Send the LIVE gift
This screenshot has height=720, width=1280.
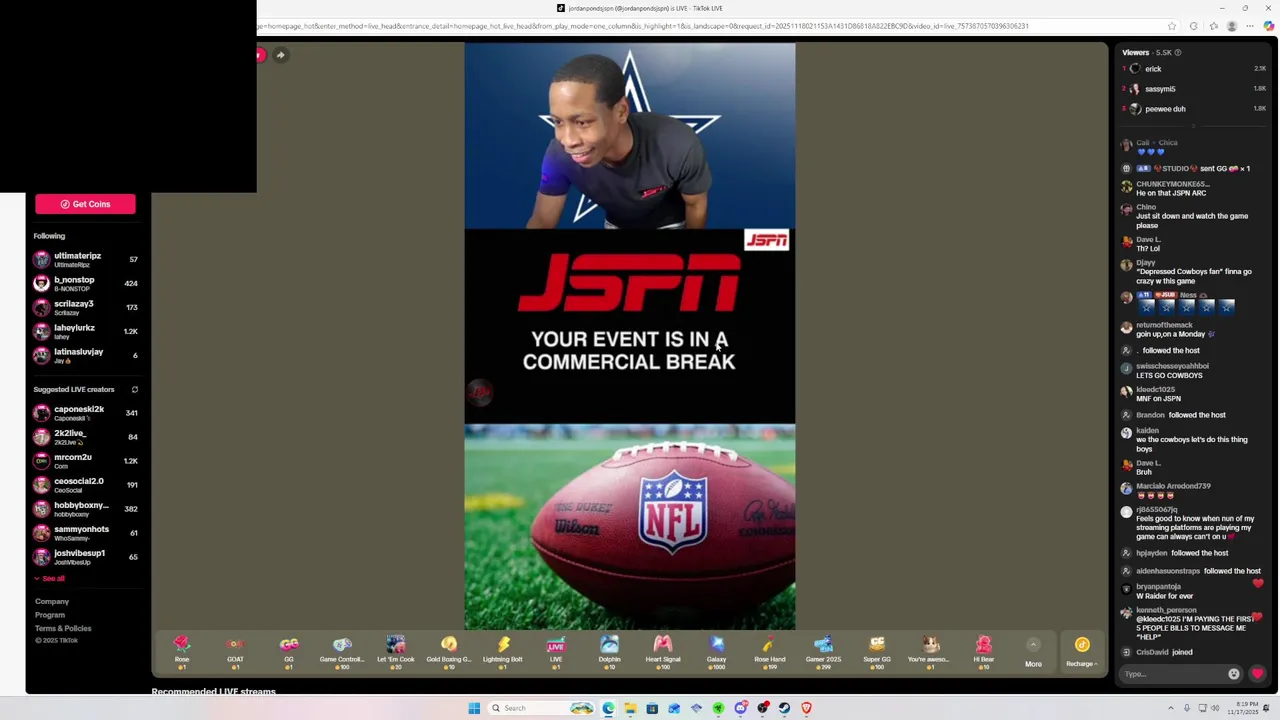pos(556,651)
